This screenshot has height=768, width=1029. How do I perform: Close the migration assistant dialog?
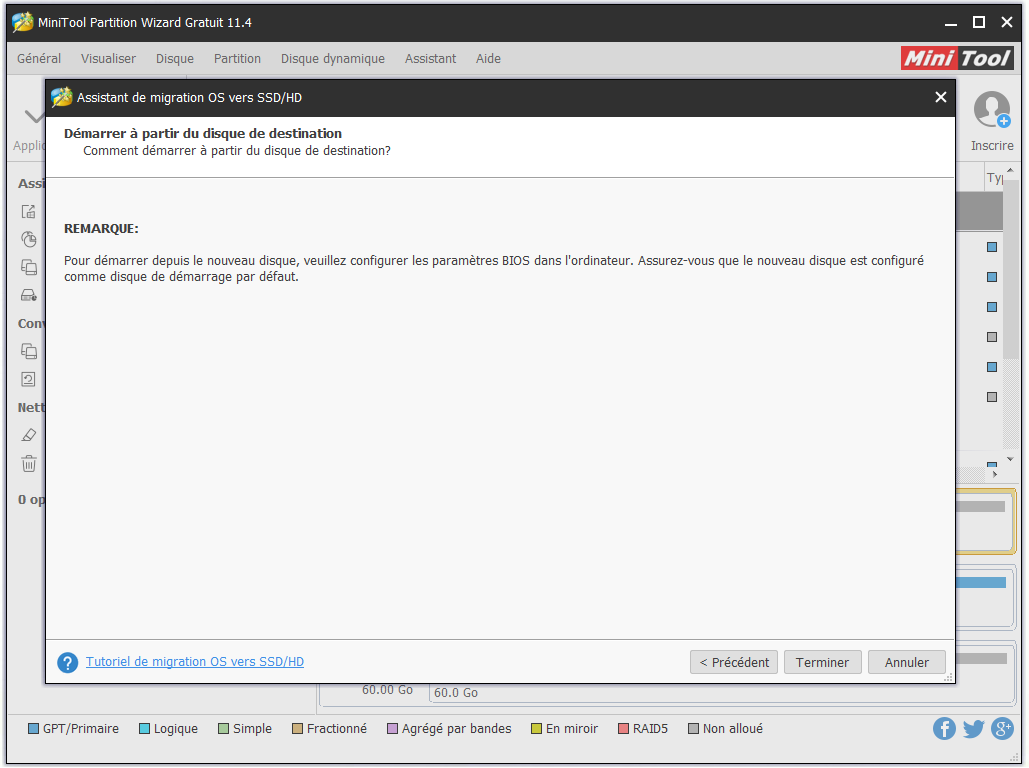pos(940,97)
